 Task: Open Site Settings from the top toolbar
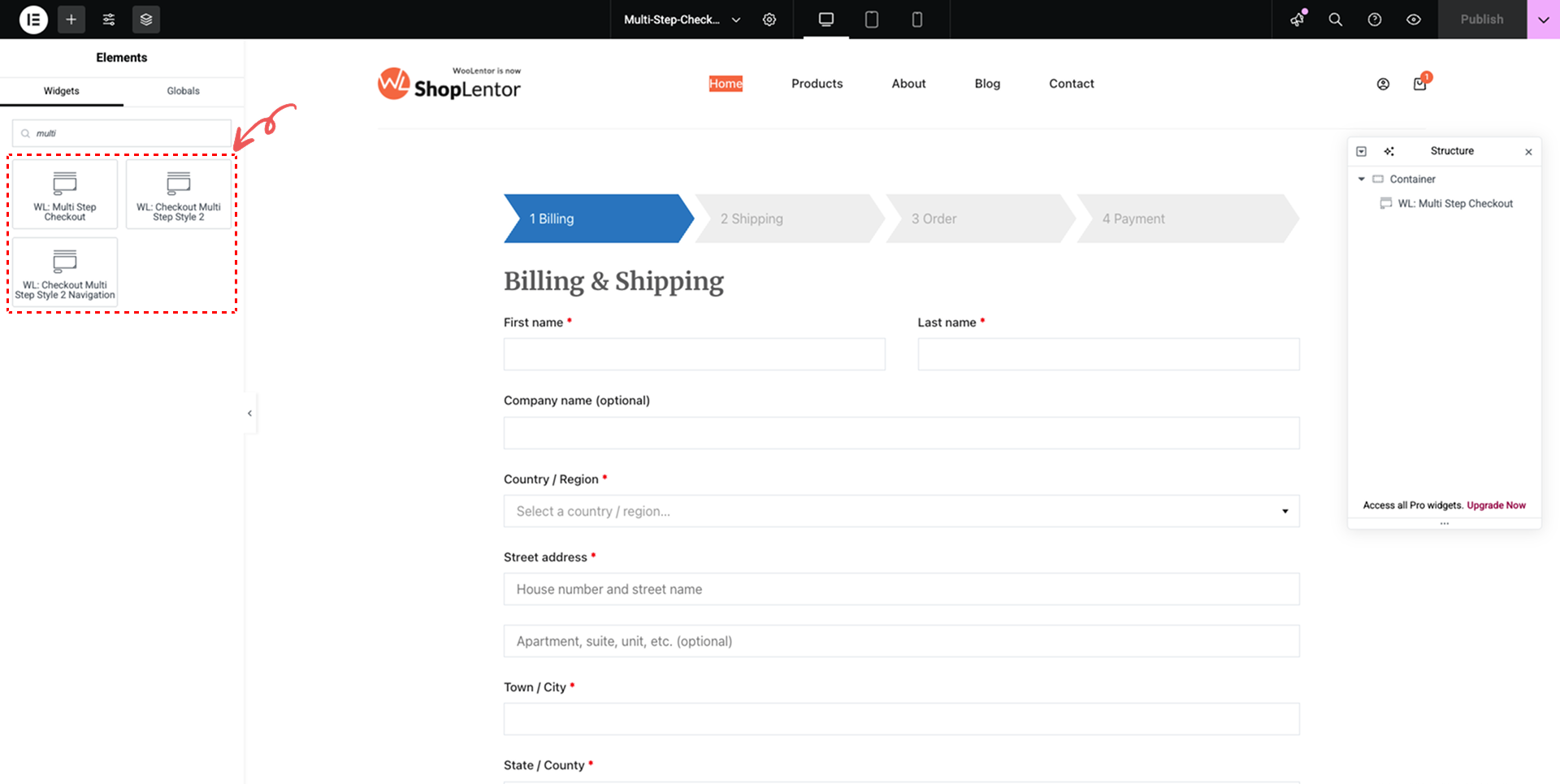click(x=108, y=19)
